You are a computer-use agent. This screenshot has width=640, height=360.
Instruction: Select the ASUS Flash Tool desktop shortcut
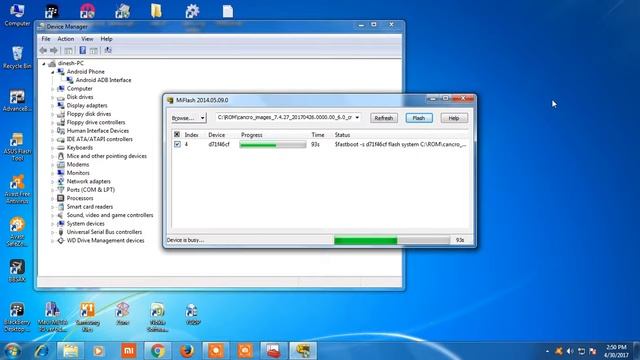click(17, 147)
